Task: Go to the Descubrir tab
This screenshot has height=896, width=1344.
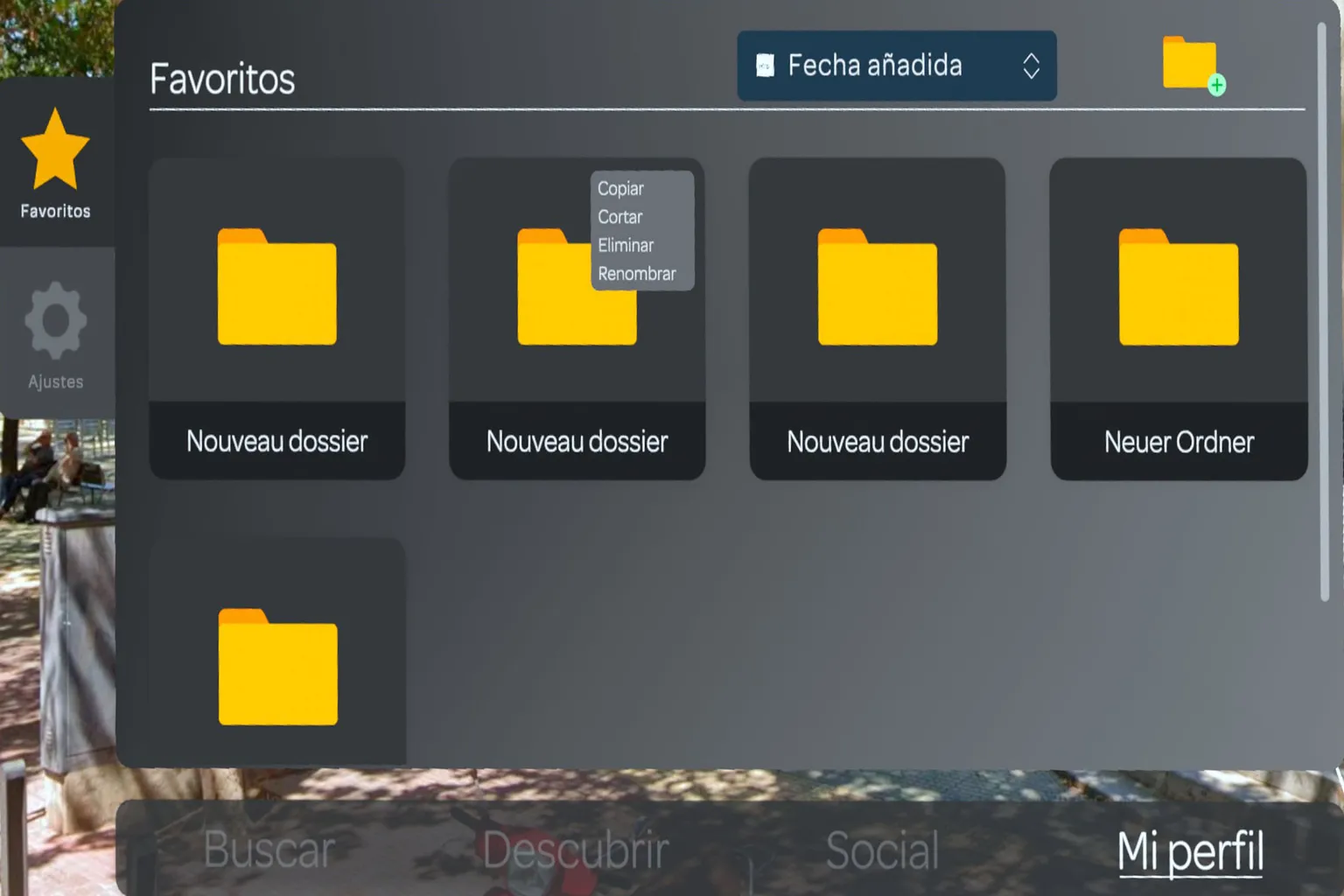Action: [x=576, y=850]
